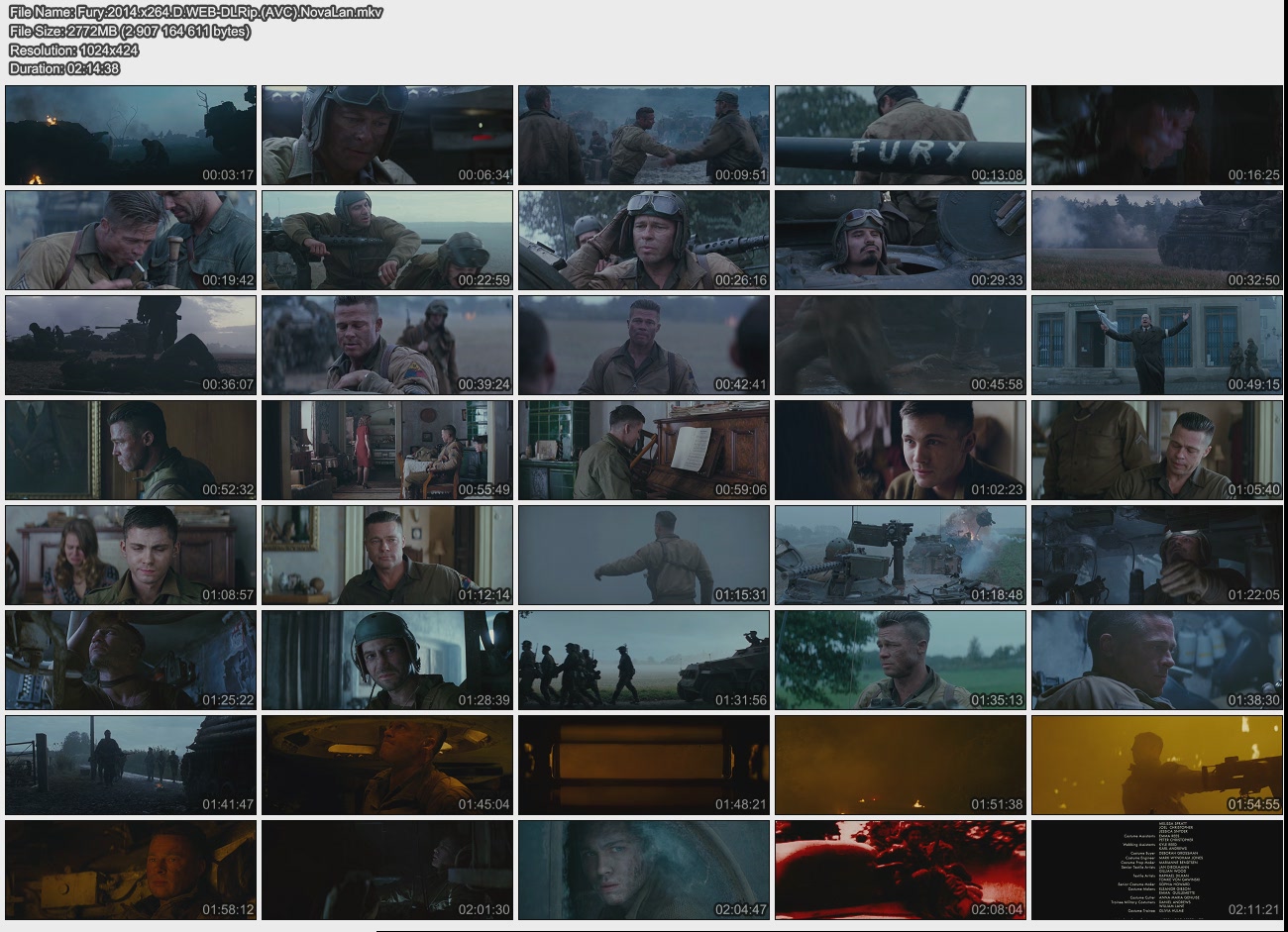Click the frame timestamped 00:19:42
Image resolution: width=1288 pixels, height=932 pixels.
pyautogui.click(x=131, y=240)
